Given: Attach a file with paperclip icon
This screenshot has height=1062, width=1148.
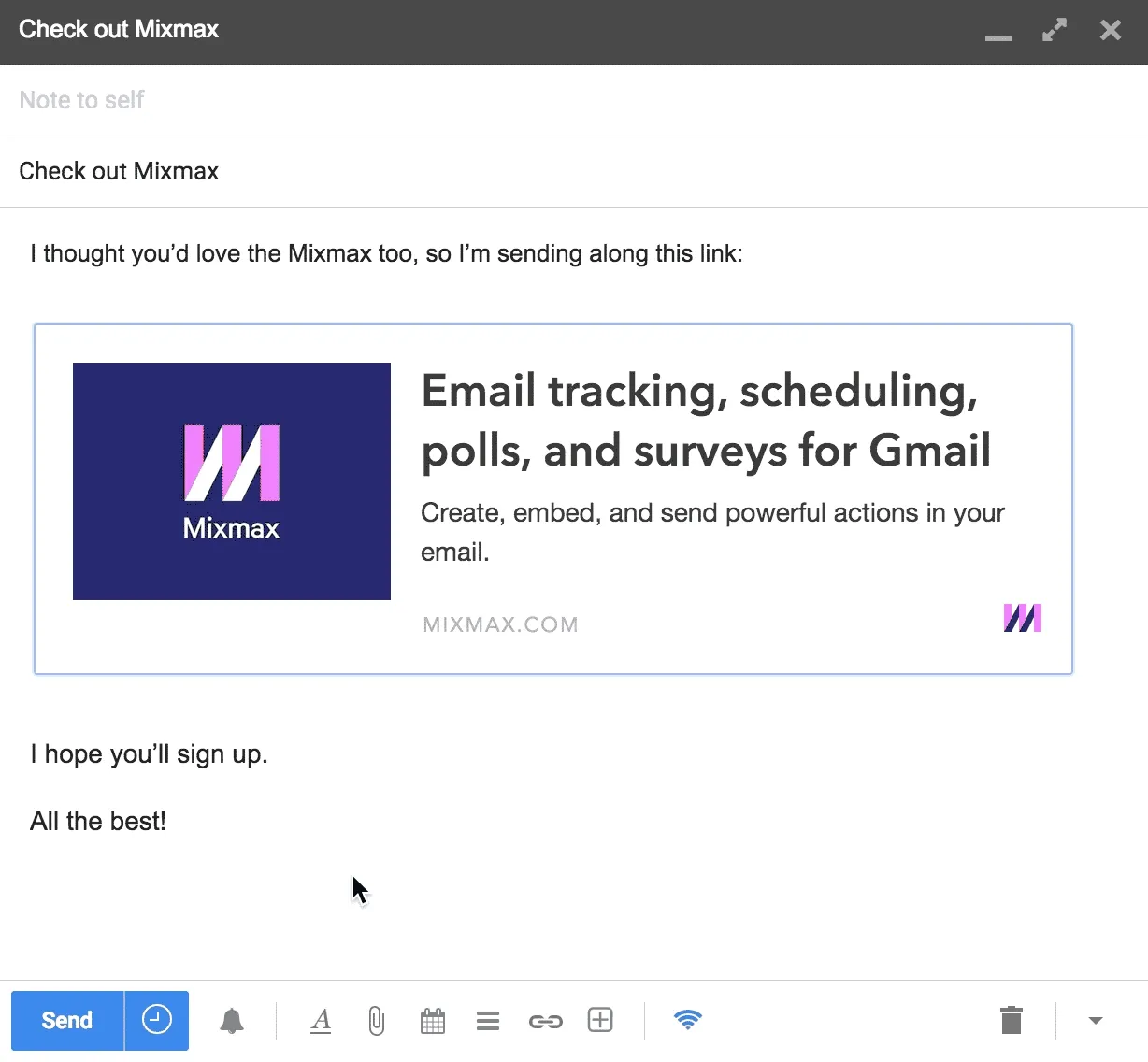Looking at the screenshot, I should click(376, 1021).
